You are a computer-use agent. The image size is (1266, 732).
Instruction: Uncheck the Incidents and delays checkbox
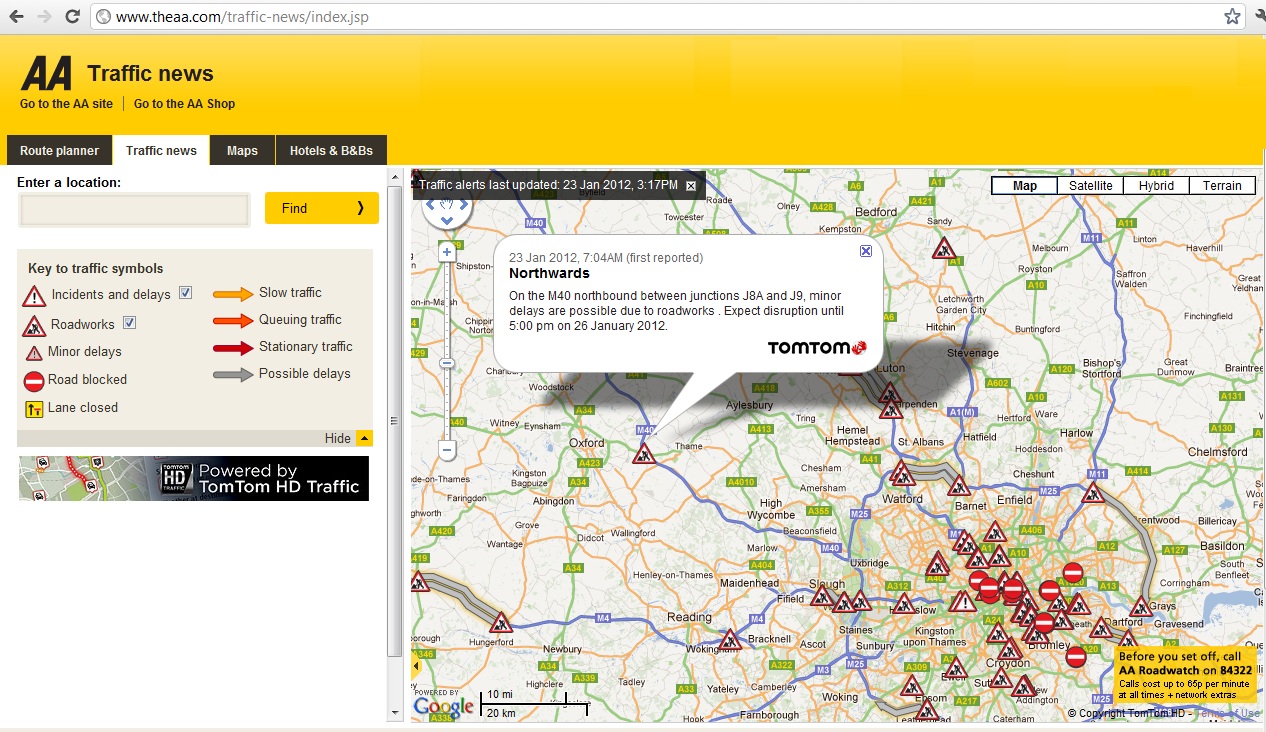click(x=184, y=292)
